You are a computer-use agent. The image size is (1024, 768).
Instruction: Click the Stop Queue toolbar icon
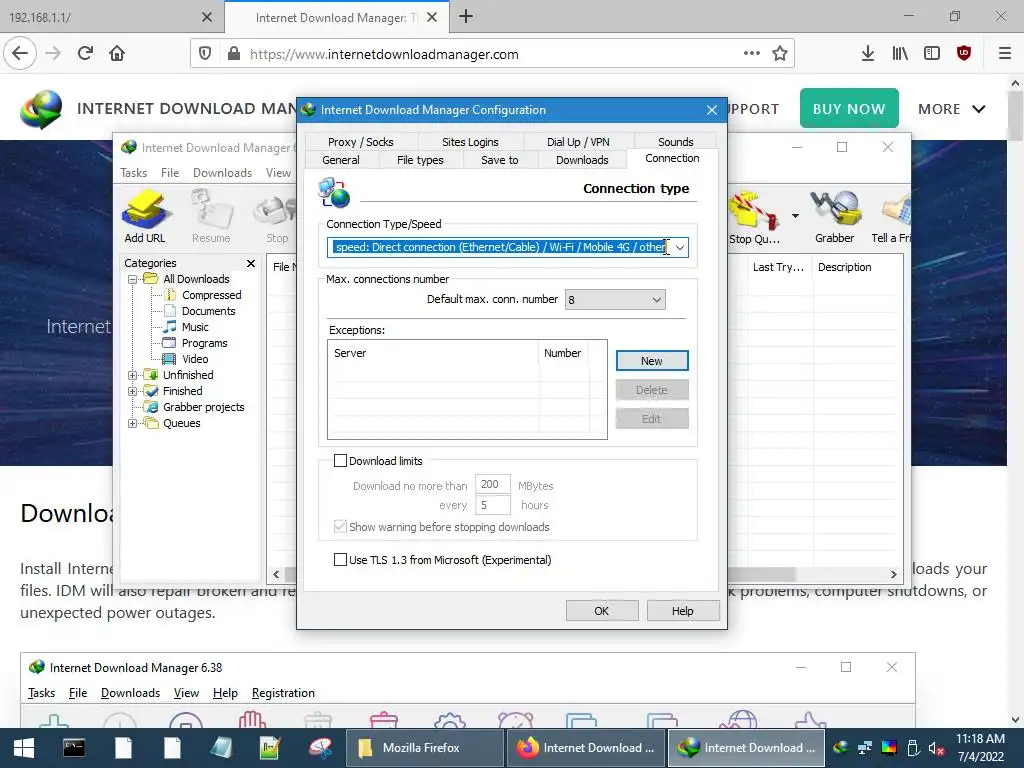[x=754, y=218]
